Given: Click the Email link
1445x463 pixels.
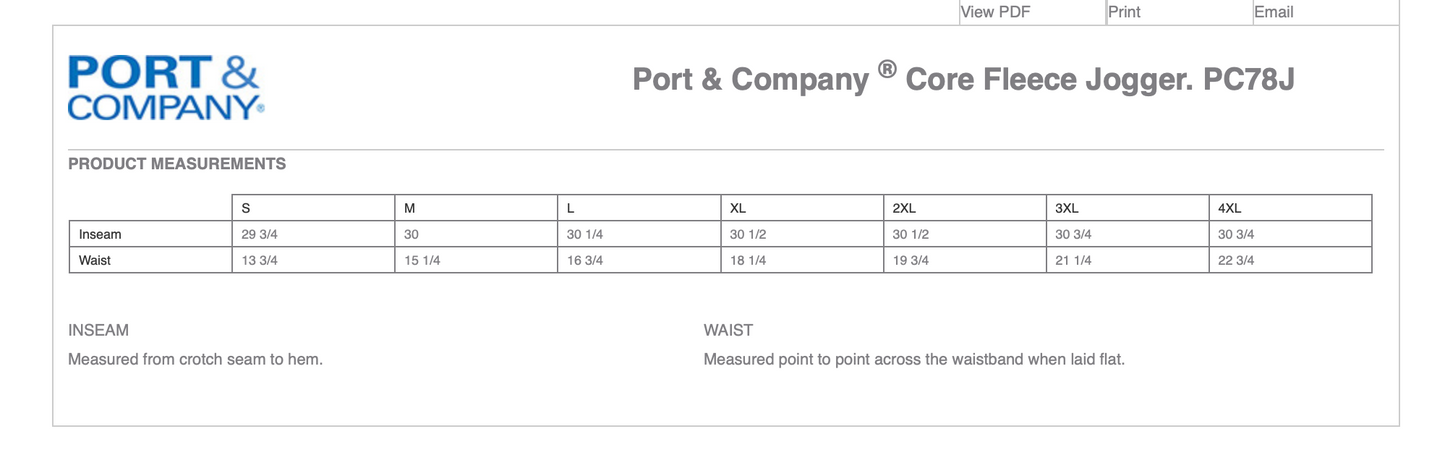Looking at the screenshot, I should point(1273,12).
